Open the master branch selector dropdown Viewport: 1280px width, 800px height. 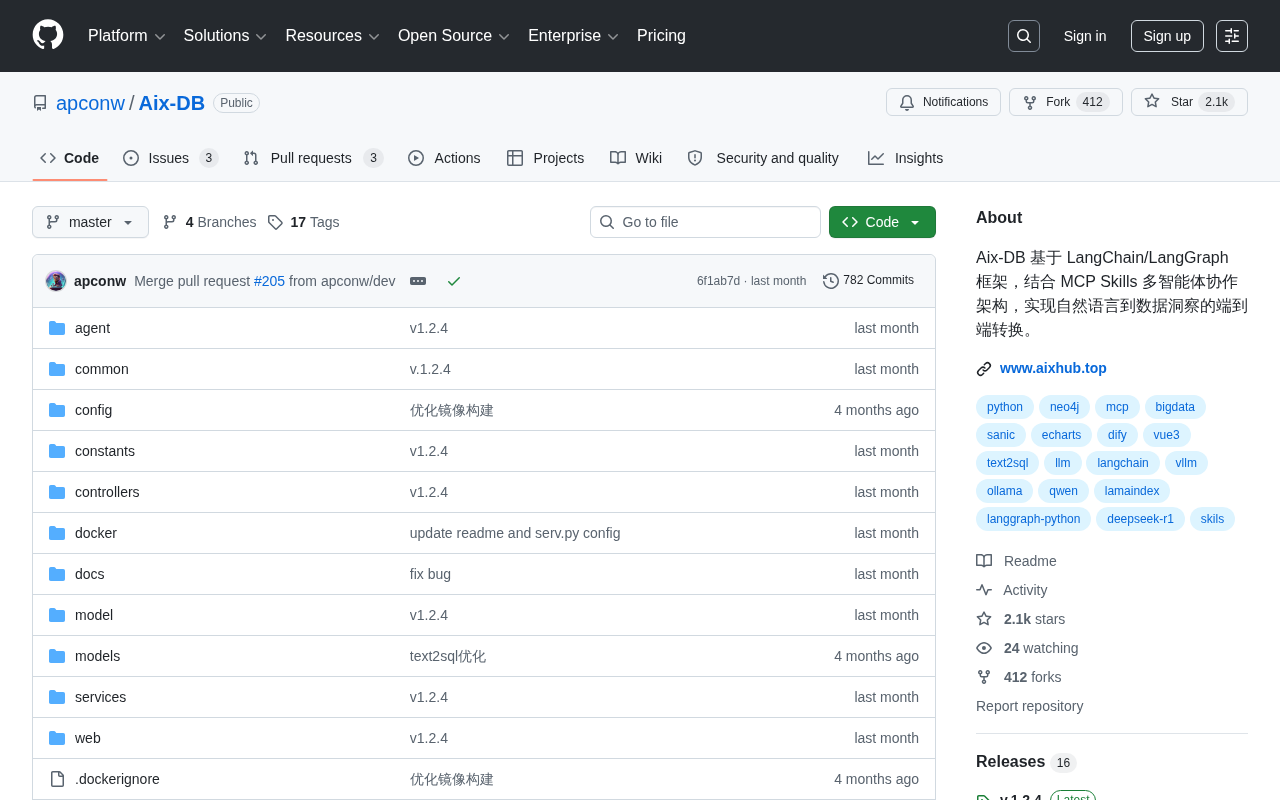click(90, 222)
